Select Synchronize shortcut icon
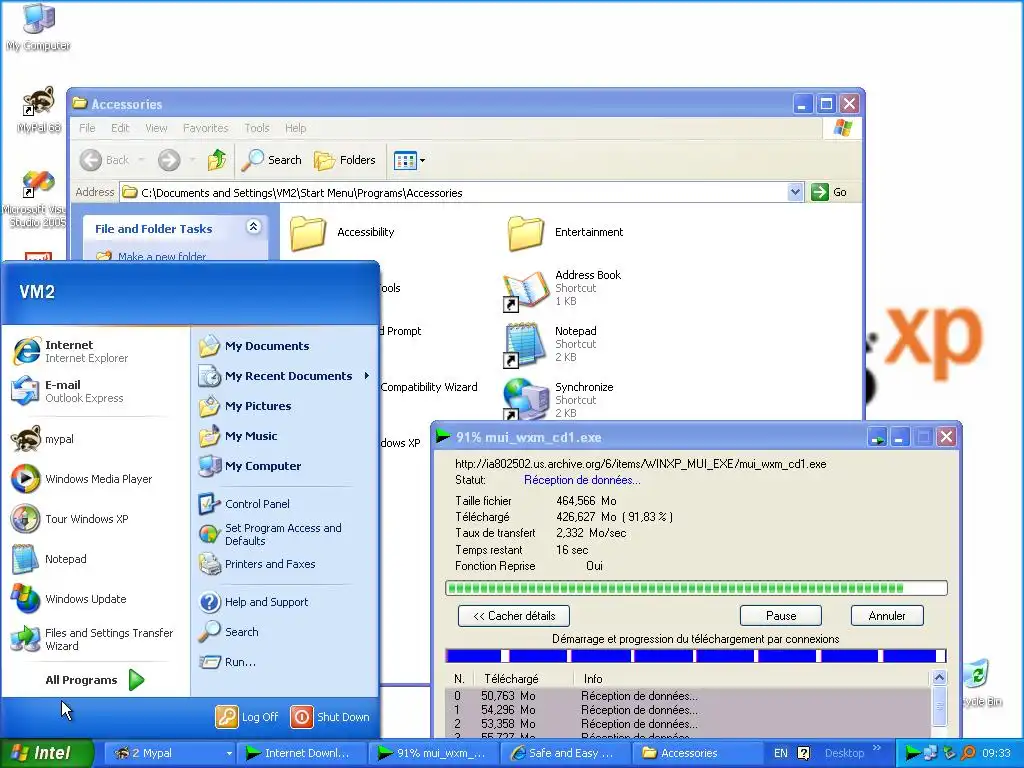 pyautogui.click(x=526, y=400)
